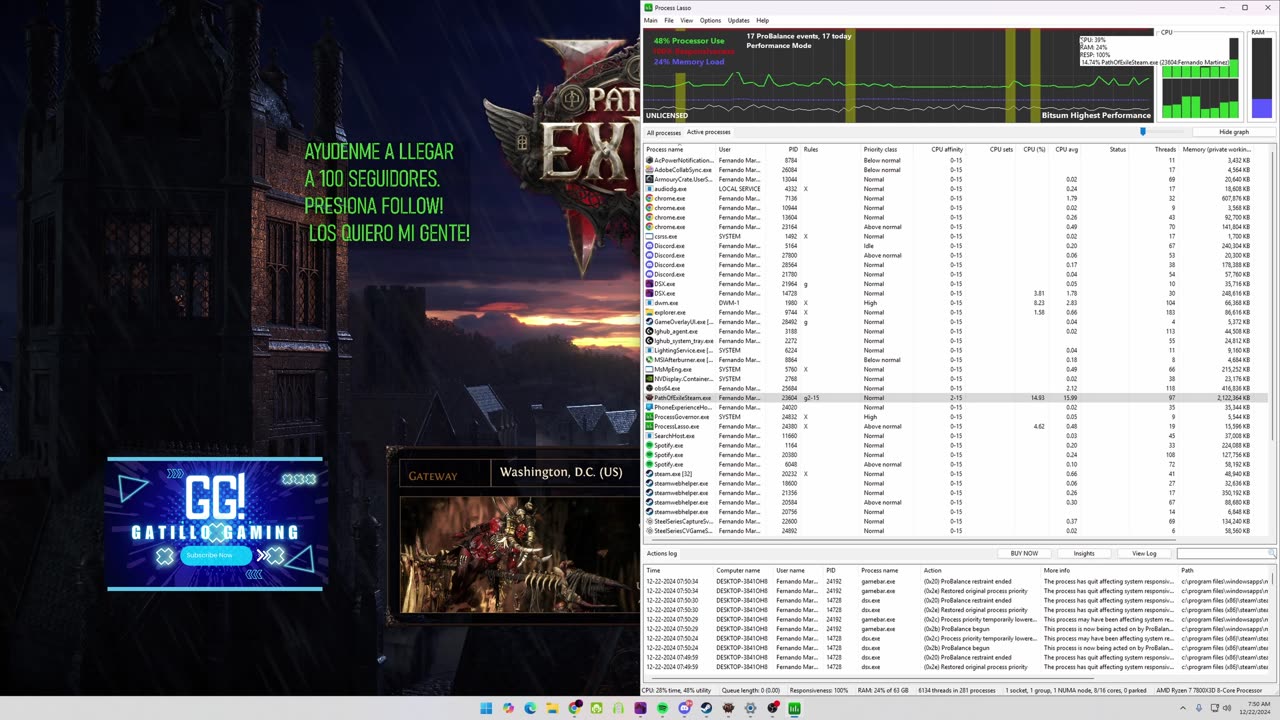Click the magnifier icon in the log search box
Image resolution: width=1280 pixels, height=720 pixels.
1271,553
